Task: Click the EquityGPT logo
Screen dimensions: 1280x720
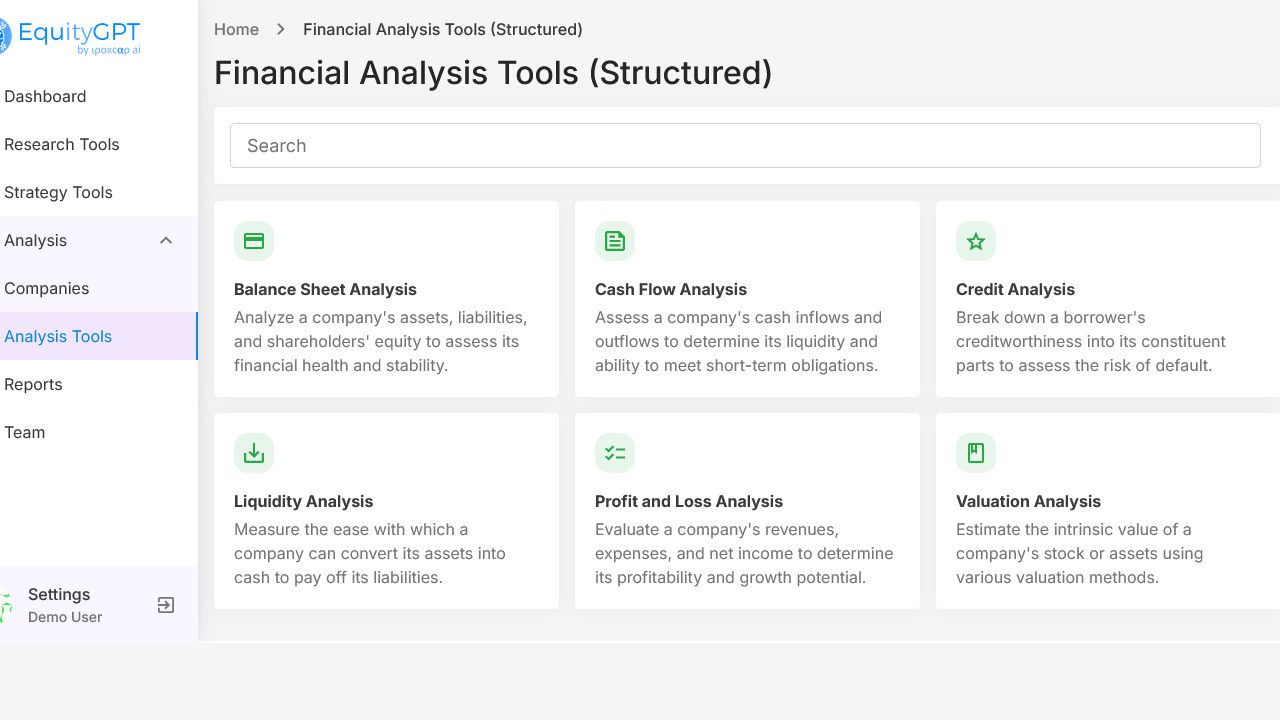Action: pos(68,36)
